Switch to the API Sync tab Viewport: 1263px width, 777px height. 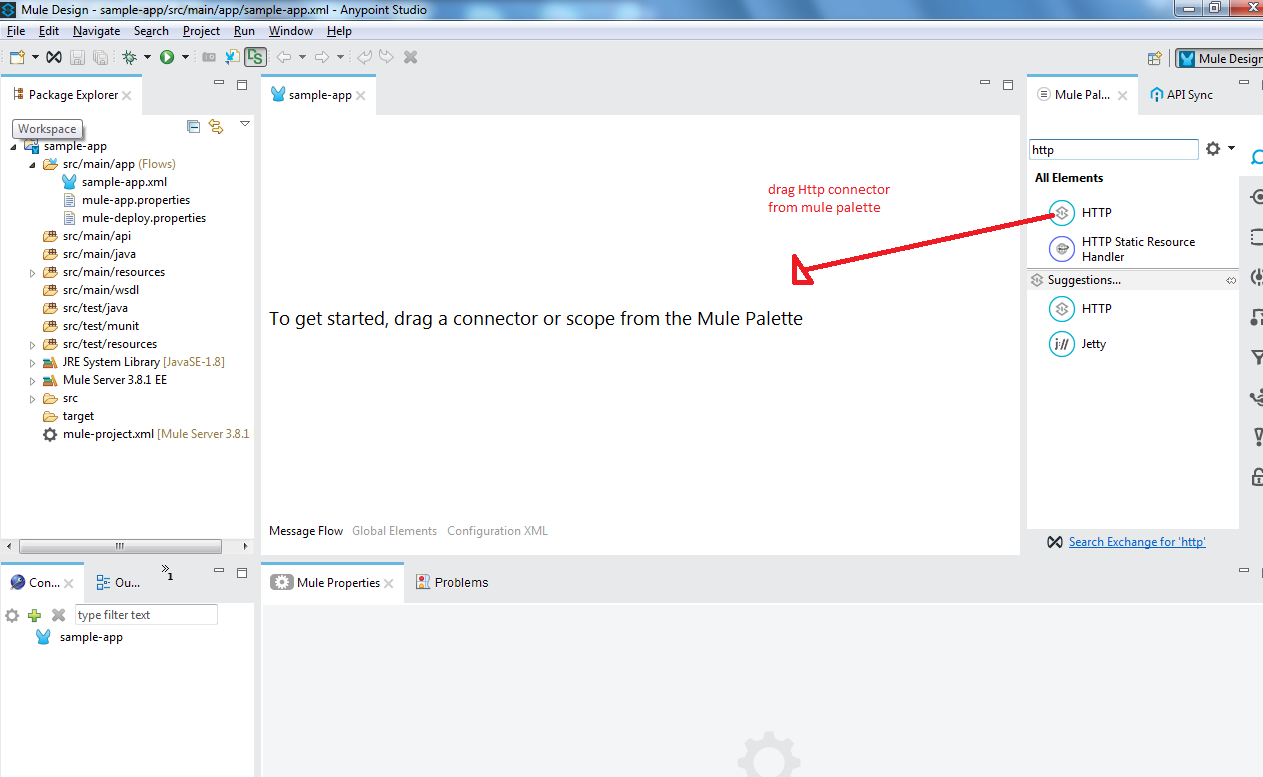[x=1181, y=95]
